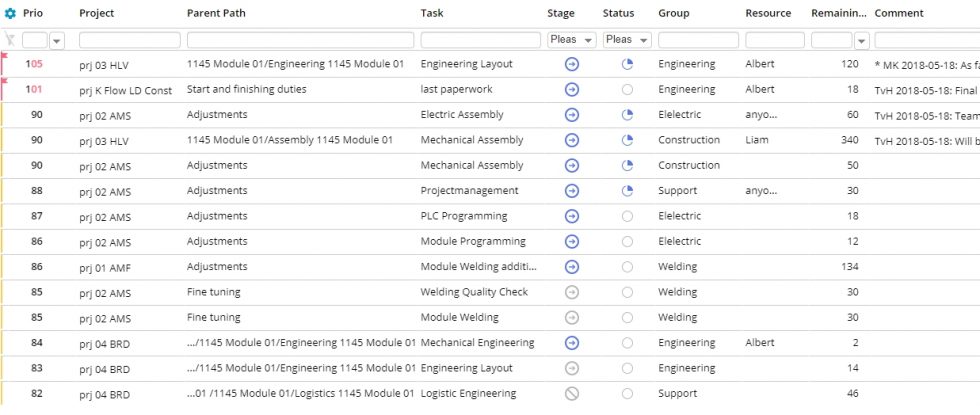The image size is (980, 415).
Task: Click red priority flag on prio 101 row
Action: pos(4,84)
